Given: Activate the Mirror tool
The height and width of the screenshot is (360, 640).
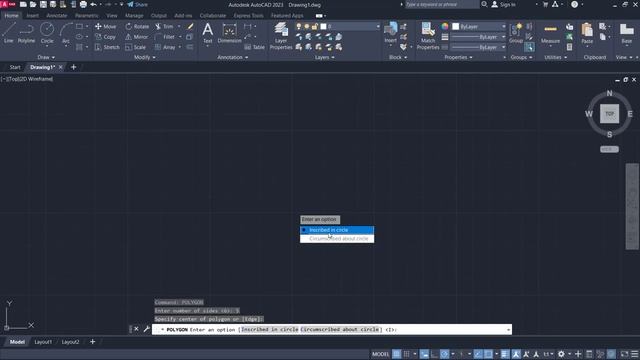Looking at the screenshot, I should [x=137, y=37].
